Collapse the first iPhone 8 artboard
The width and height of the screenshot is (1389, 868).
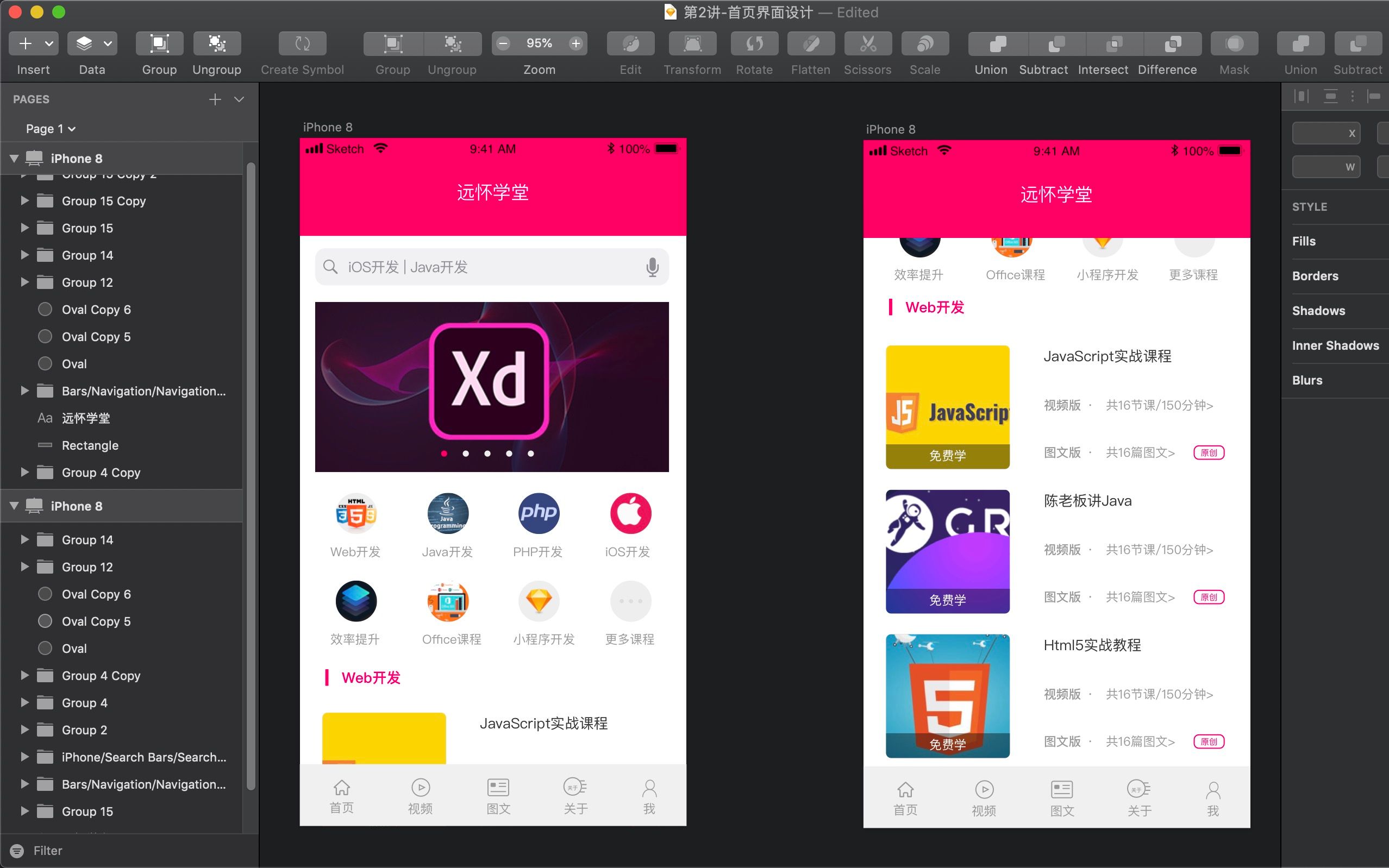coord(14,159)
